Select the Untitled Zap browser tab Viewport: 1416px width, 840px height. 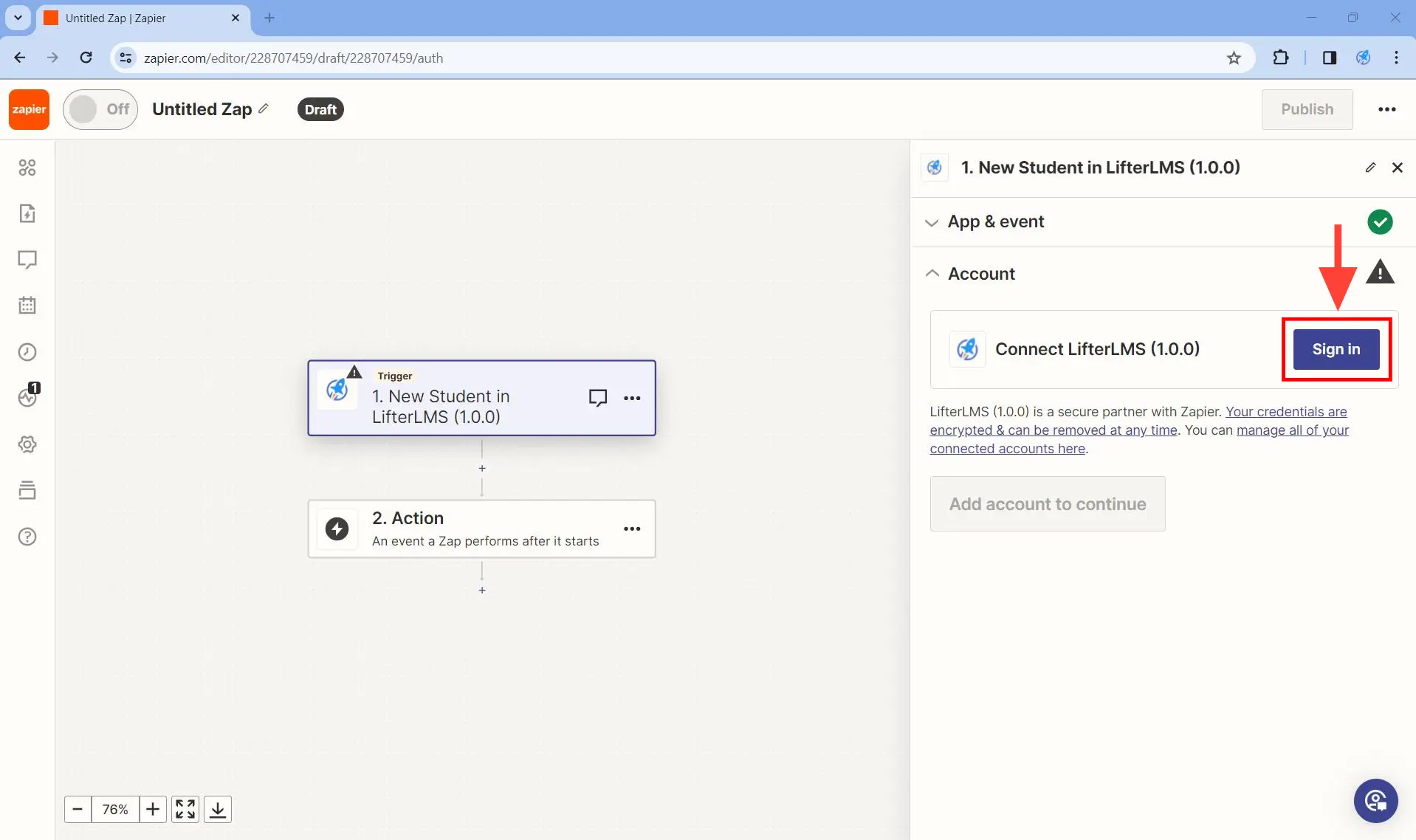pyautogui.click(x=144, y=18)
